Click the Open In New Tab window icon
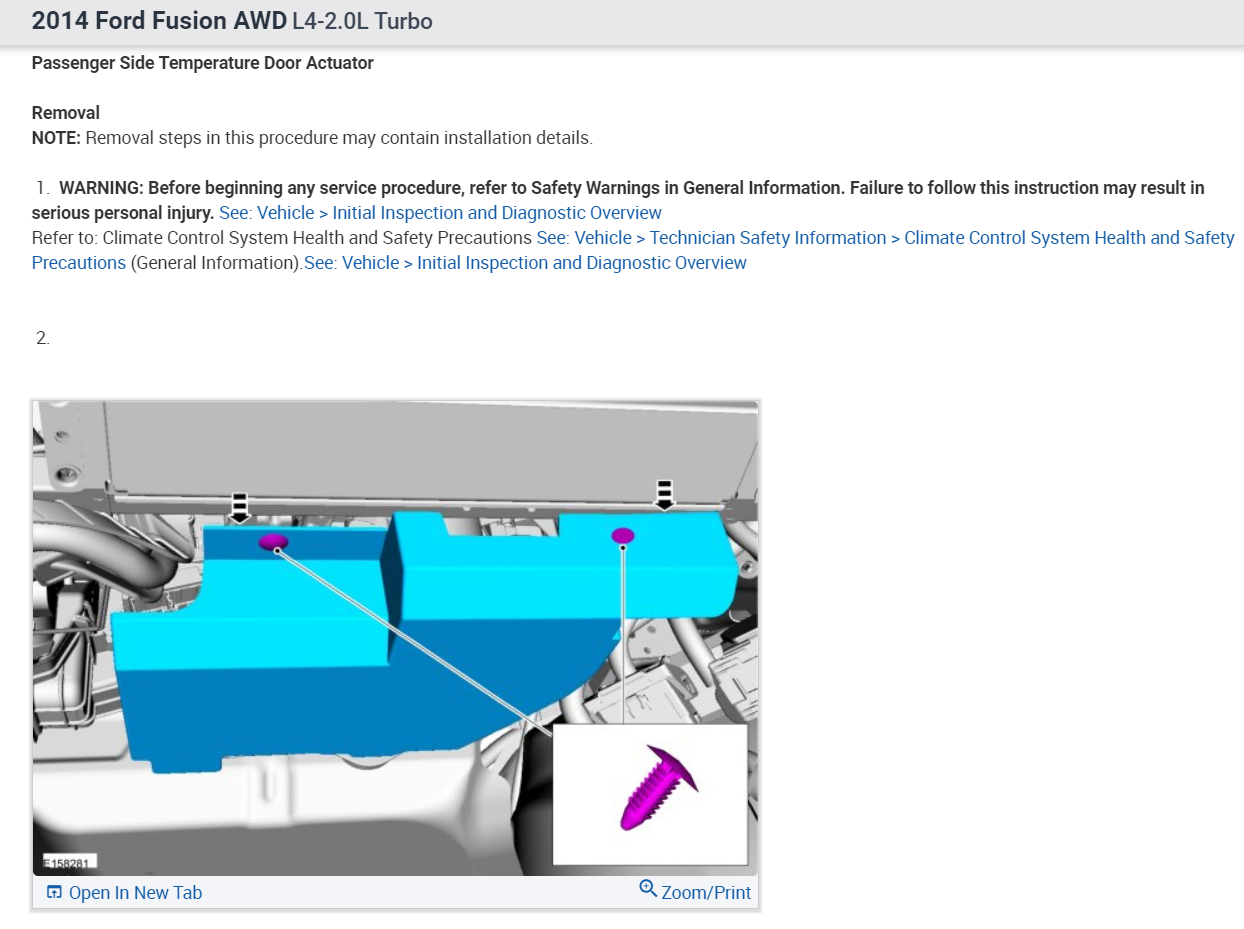 [x=55, y=892]
